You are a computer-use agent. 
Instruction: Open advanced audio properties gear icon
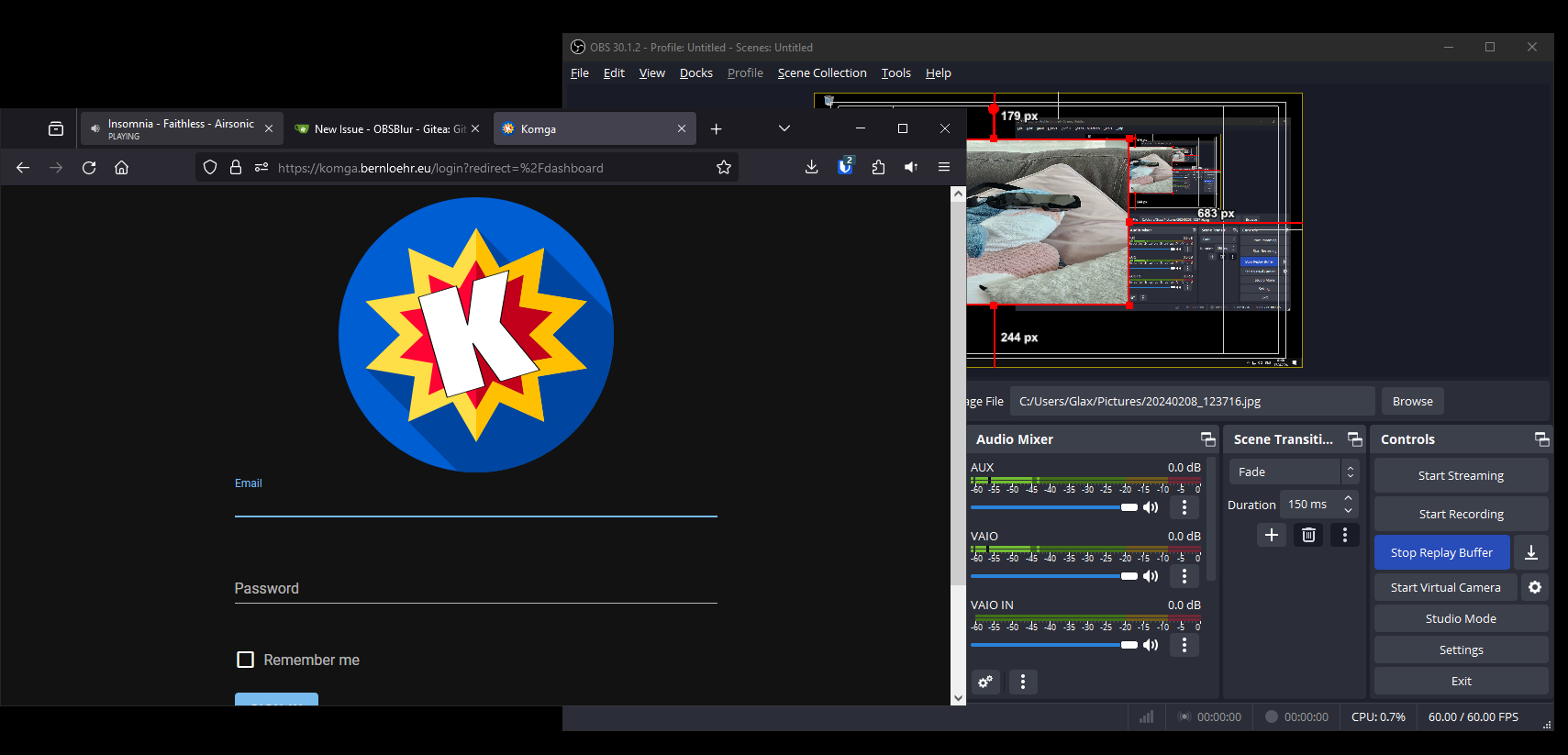[x=985, y=682]
